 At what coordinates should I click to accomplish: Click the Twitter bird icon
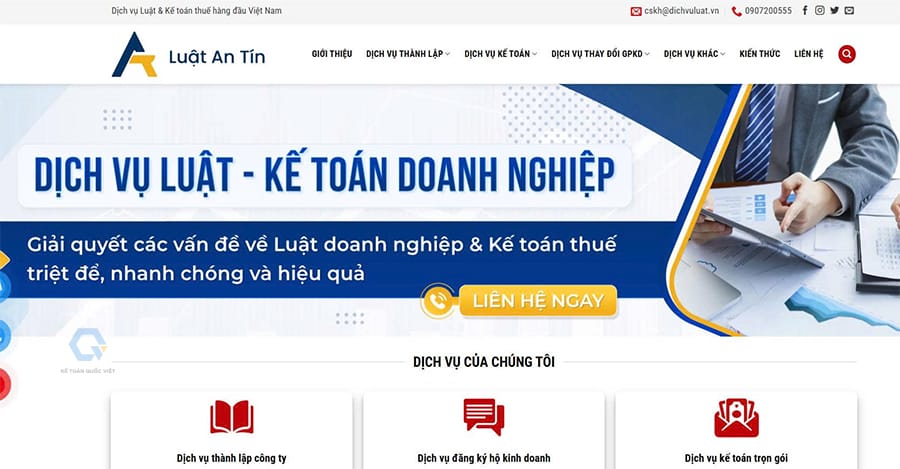(834, 10)
